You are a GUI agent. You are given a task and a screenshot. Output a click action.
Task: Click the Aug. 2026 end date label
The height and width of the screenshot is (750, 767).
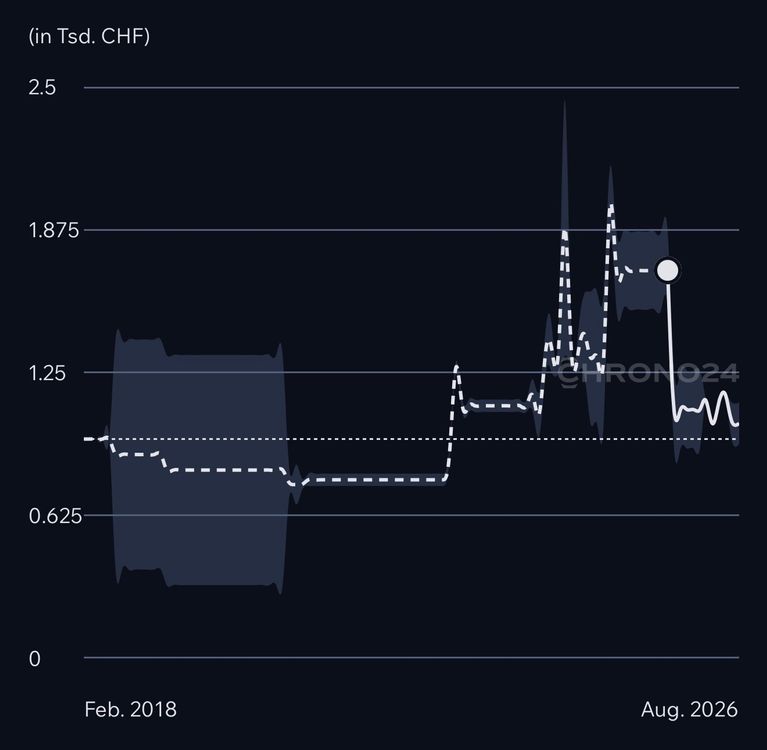click(689, 709)
